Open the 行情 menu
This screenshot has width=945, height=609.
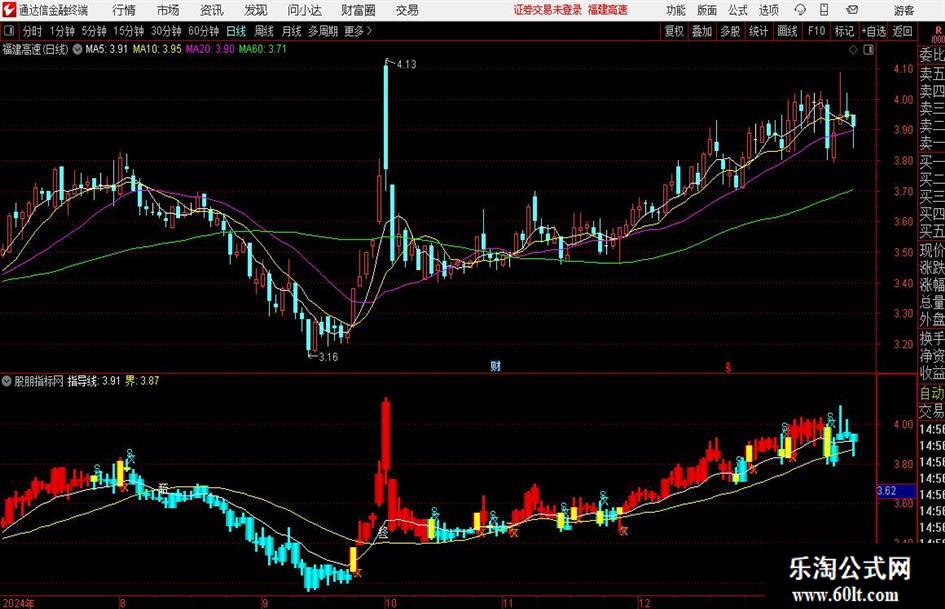[x=124, y=10]
